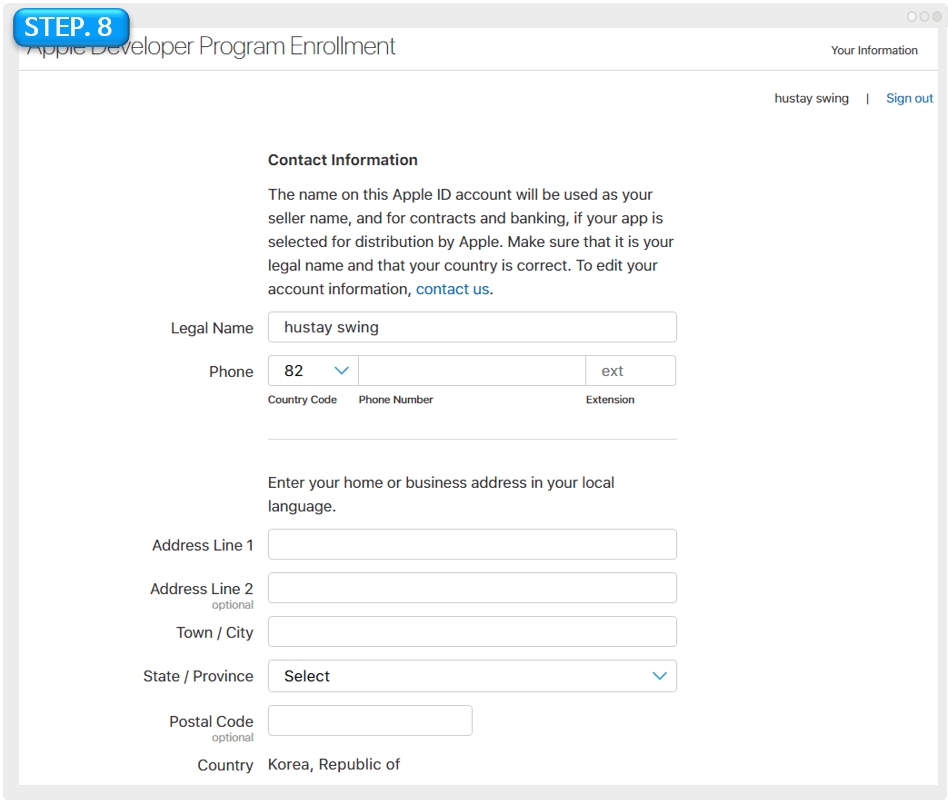The height and width of the screenshot is (800, 948).
Task: Focus the Phone Number input
Action: pos(471,371)
